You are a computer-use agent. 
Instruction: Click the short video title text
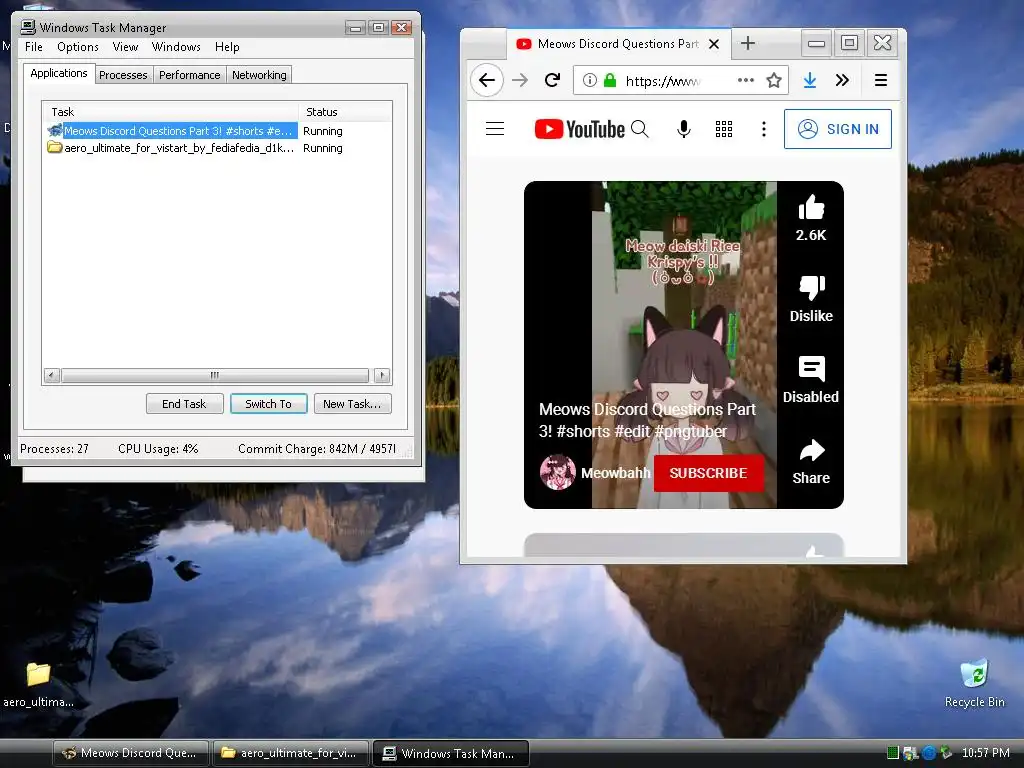tap(647, 420)
